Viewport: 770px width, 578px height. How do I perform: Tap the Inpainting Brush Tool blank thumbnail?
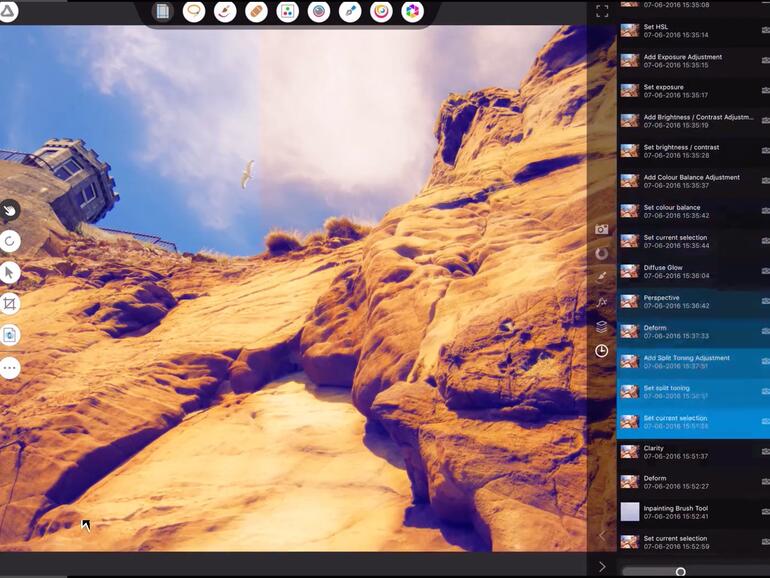[630, 512]
